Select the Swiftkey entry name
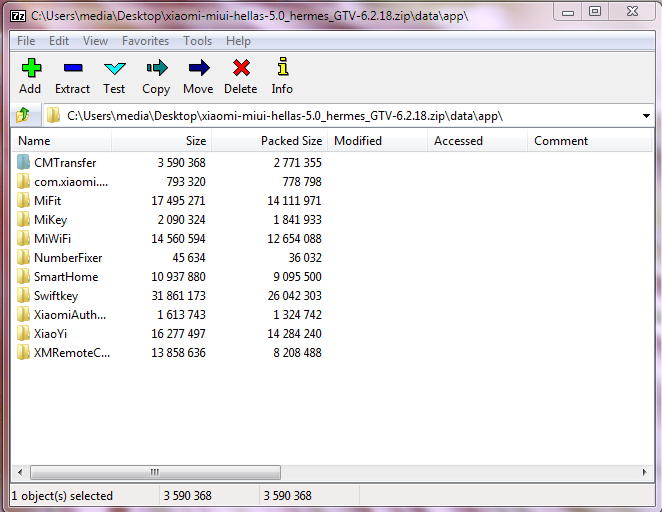662x512 pixels. coord(56,295)
